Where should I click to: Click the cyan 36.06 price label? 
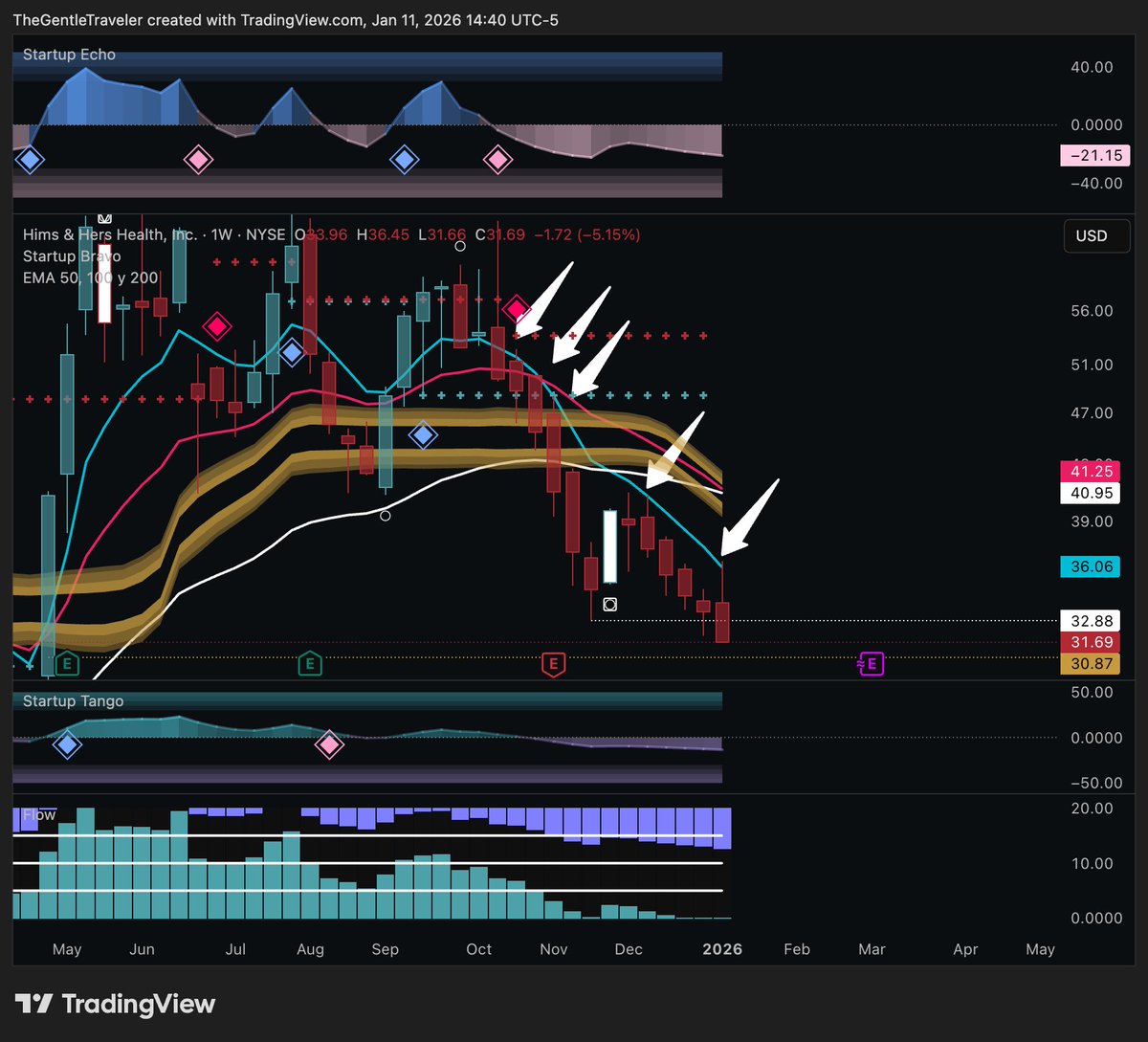[x=1091, y=566]
